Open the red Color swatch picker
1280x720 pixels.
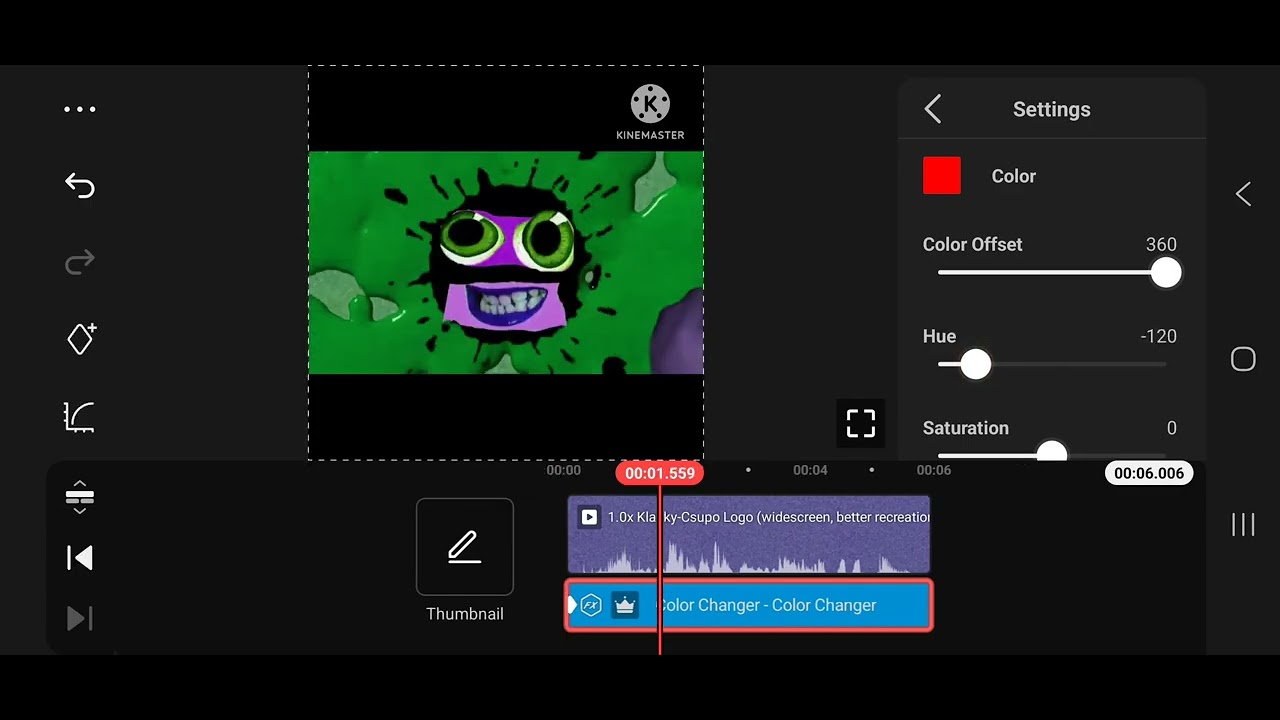[942, 176]
